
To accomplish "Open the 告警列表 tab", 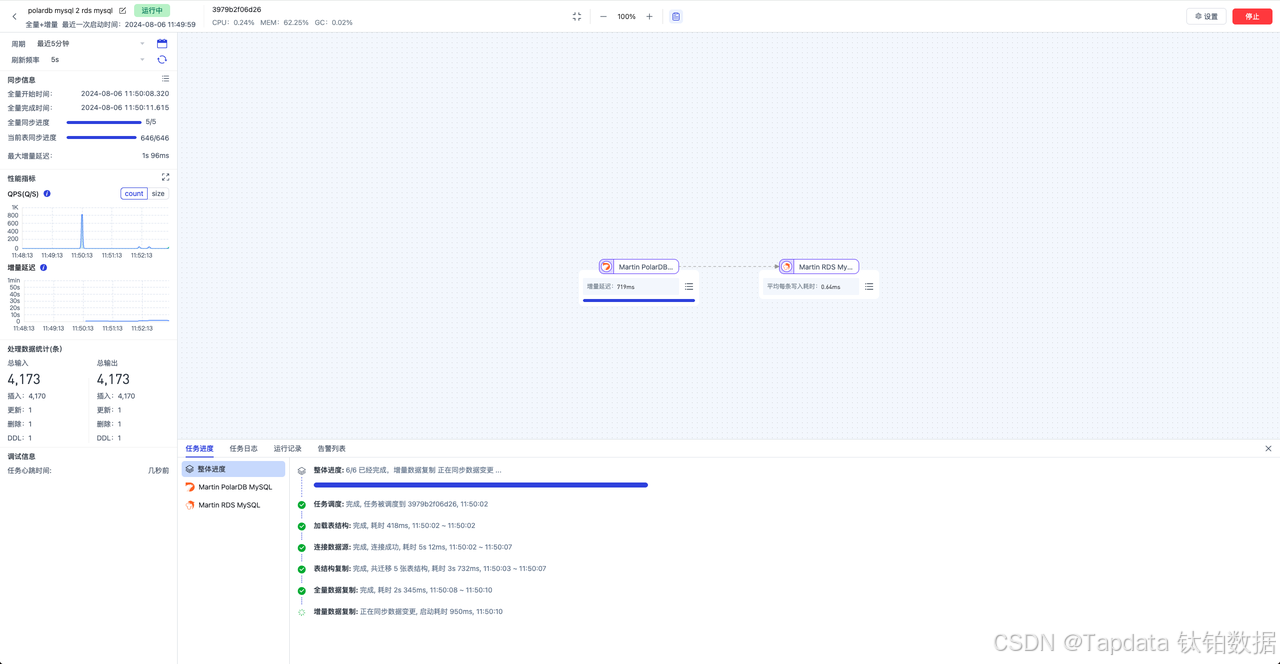I will [x=331, y=449].
